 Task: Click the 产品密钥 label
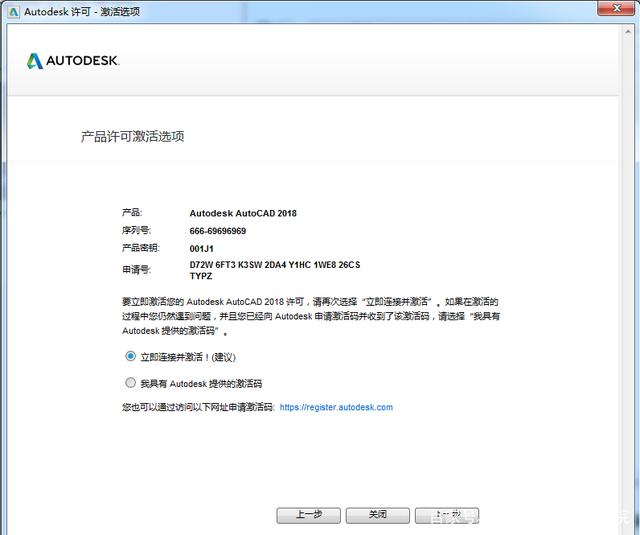point(141,248)
